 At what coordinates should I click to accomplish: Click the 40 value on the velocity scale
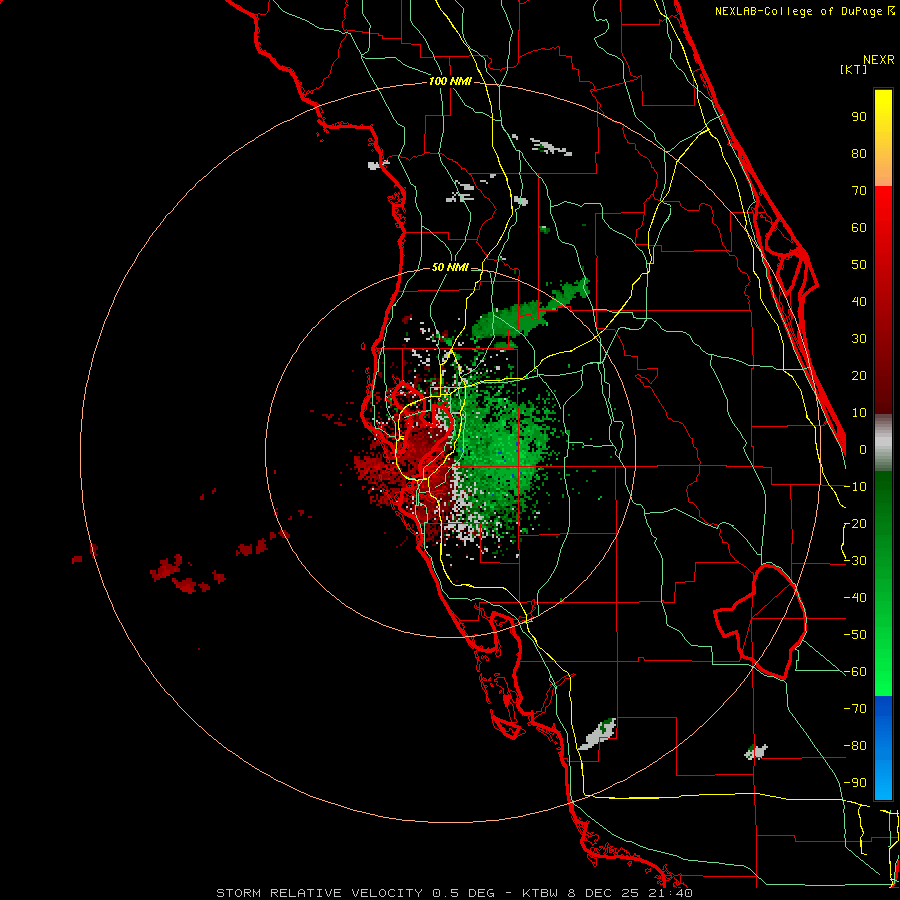(x=859, y=302)
